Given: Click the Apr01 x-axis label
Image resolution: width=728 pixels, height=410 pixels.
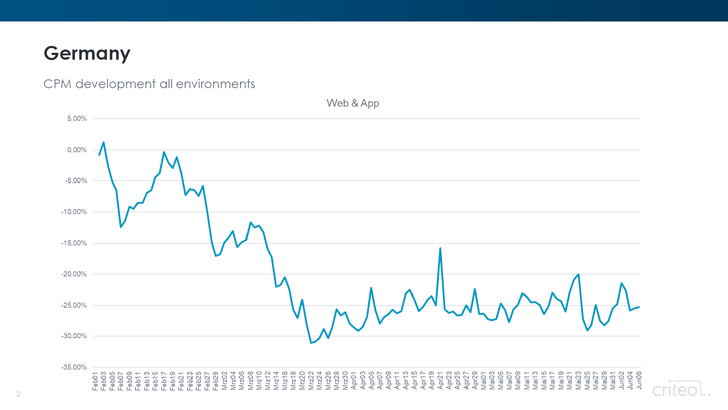Looking at the screenshot, I should click(354, 381).
